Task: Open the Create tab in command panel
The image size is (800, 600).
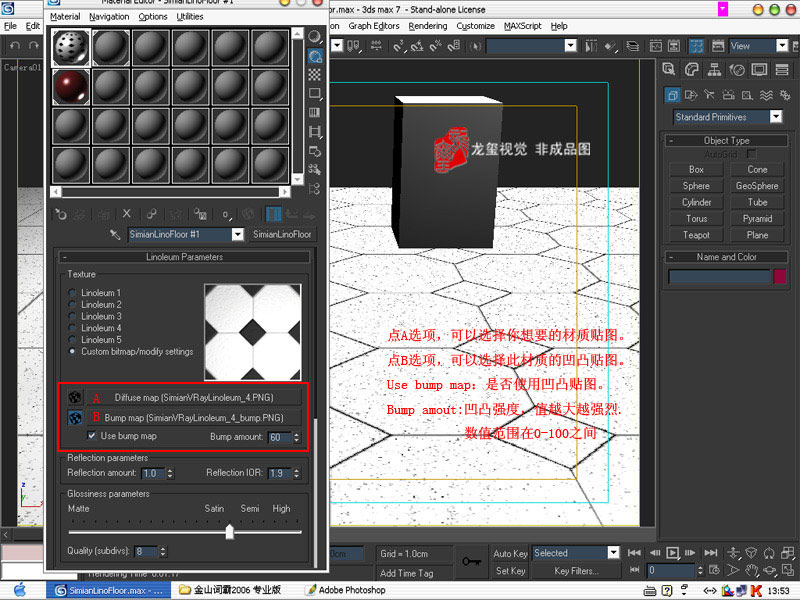Action: [669, 69]
